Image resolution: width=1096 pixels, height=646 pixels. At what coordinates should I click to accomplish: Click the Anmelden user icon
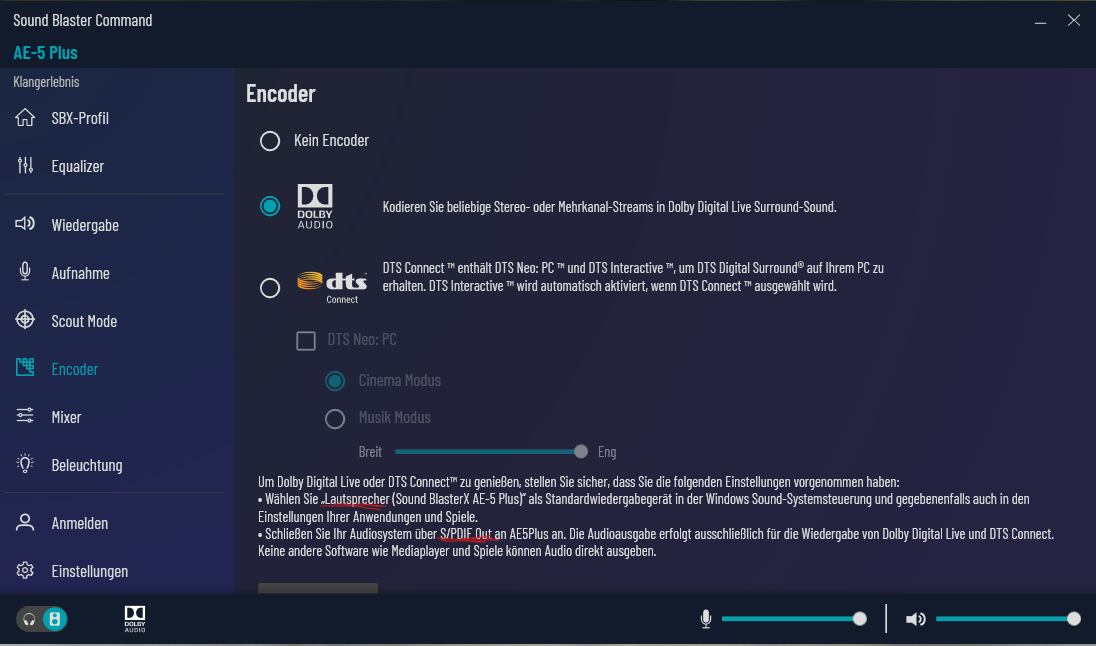pos(25,522)
